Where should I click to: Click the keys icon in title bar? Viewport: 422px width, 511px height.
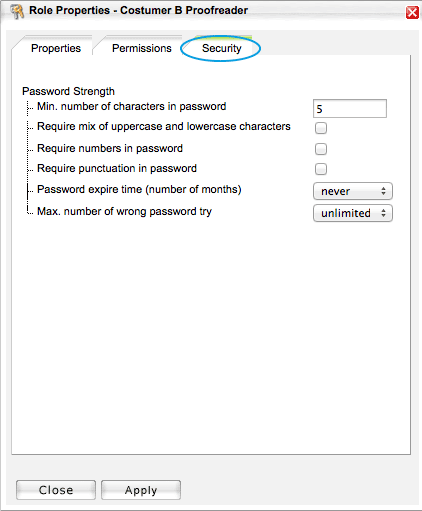(x=17, y=11)
